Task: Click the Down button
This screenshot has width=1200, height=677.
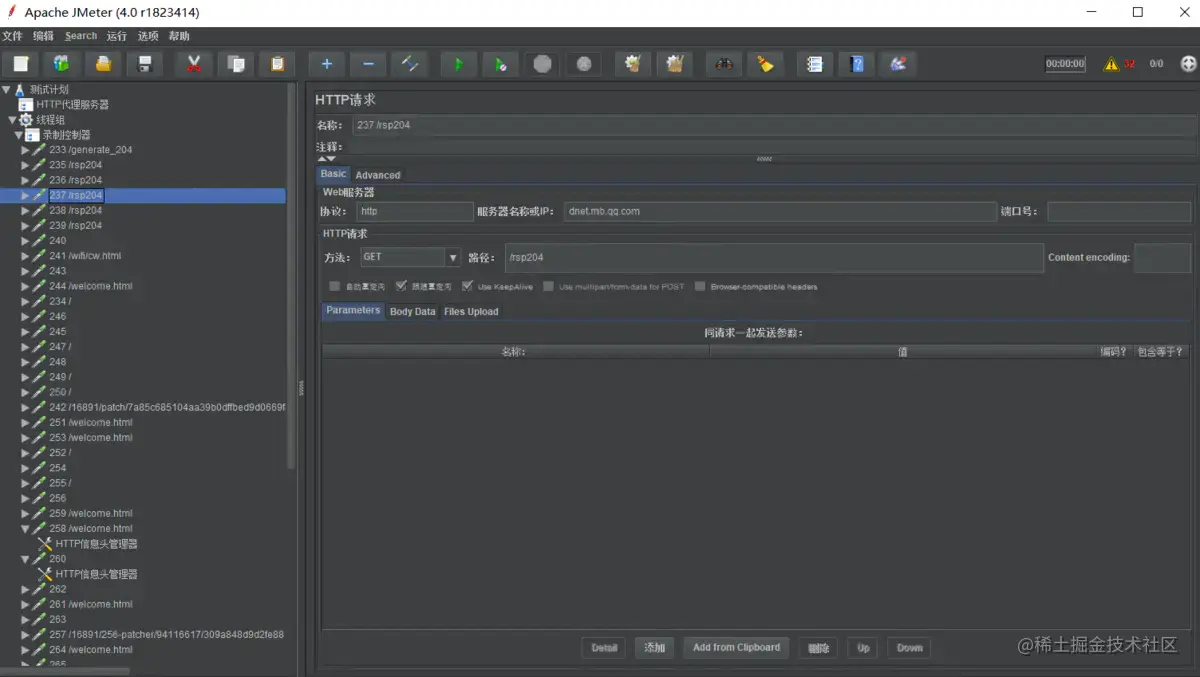Action: click(910, 648)
